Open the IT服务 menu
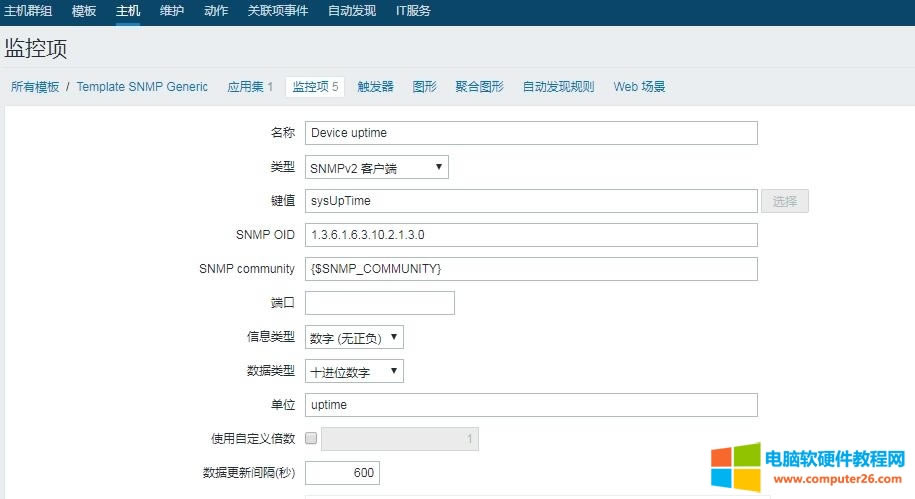Screen dimensions: 915x499 coord(413,11)
